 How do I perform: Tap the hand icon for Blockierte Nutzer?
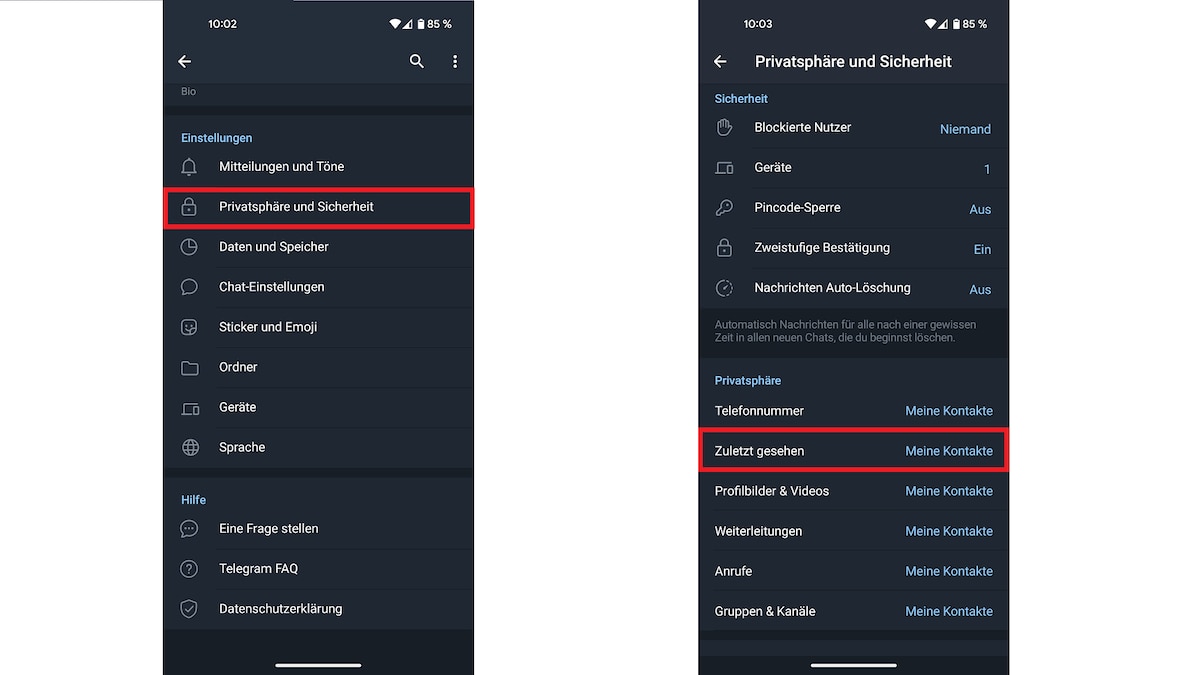point(725,127)
